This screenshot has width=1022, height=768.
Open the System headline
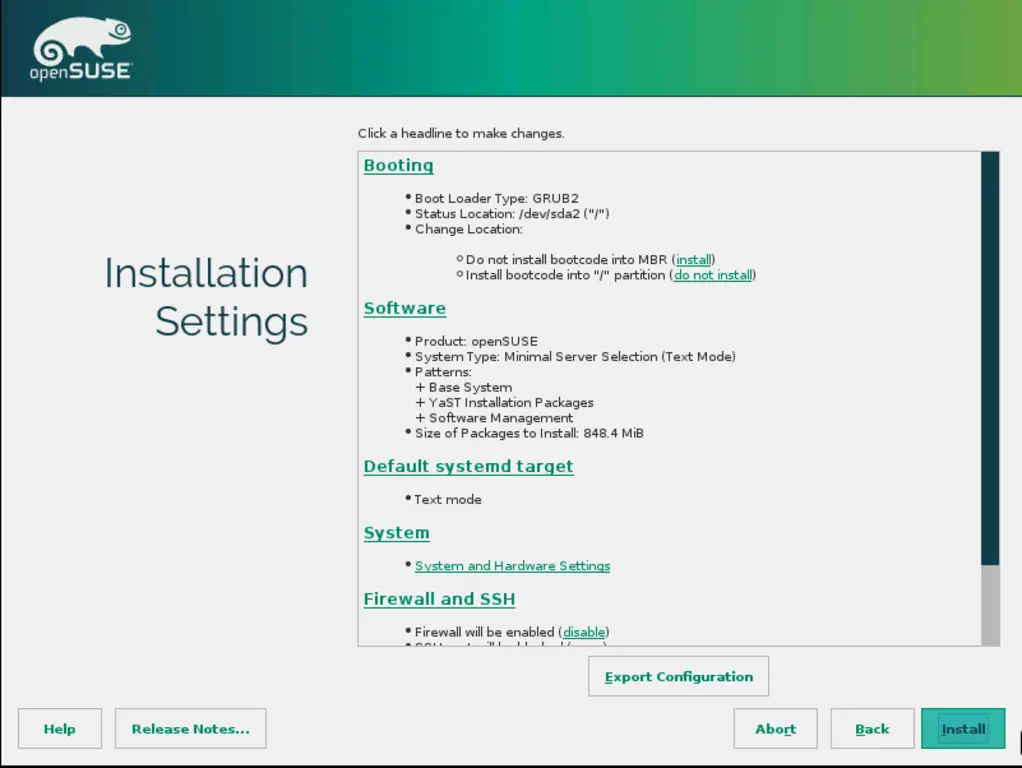click(x=396, y=533)
